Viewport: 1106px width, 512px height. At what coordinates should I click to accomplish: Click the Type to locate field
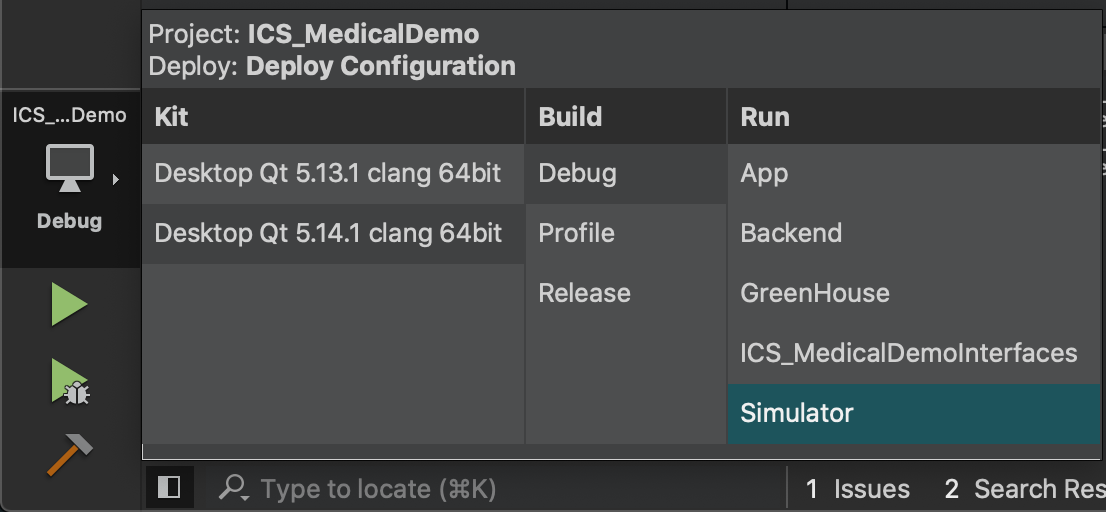494,488
